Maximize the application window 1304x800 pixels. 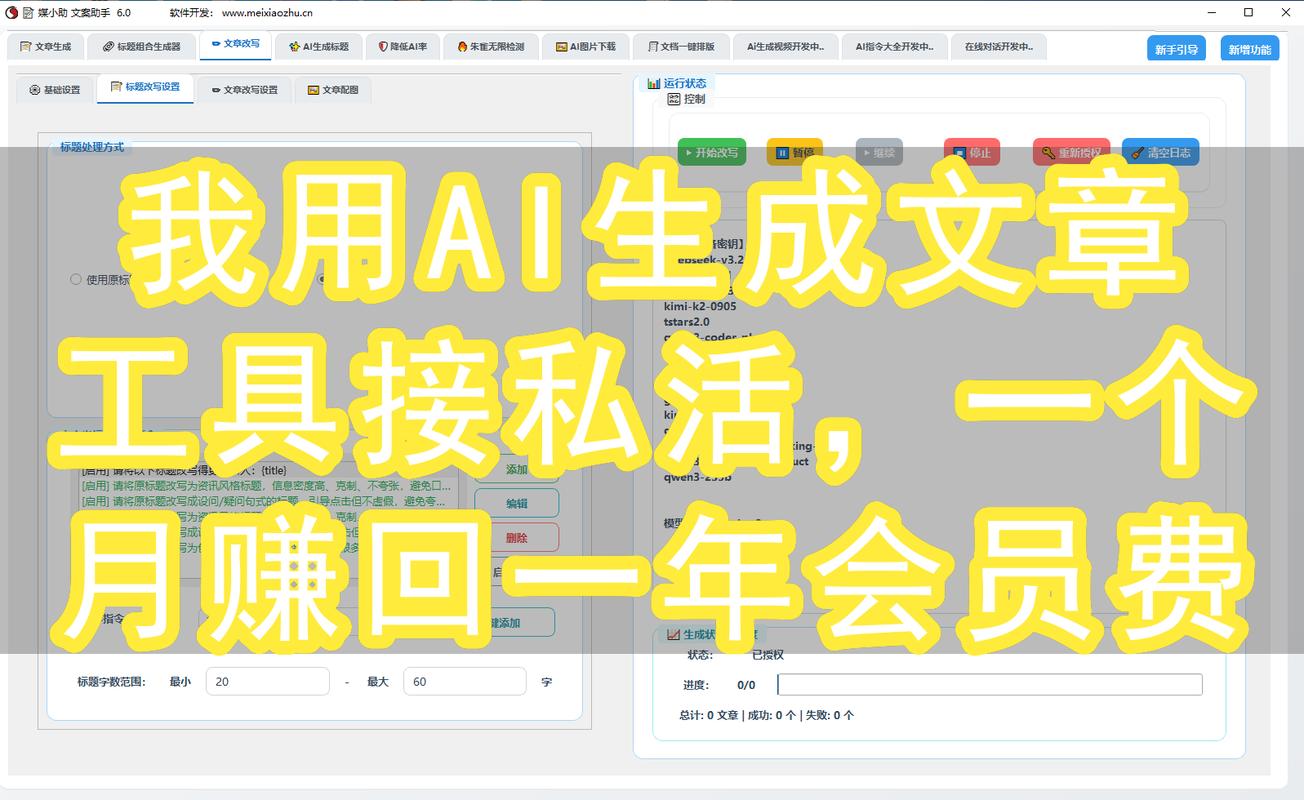1248,13
